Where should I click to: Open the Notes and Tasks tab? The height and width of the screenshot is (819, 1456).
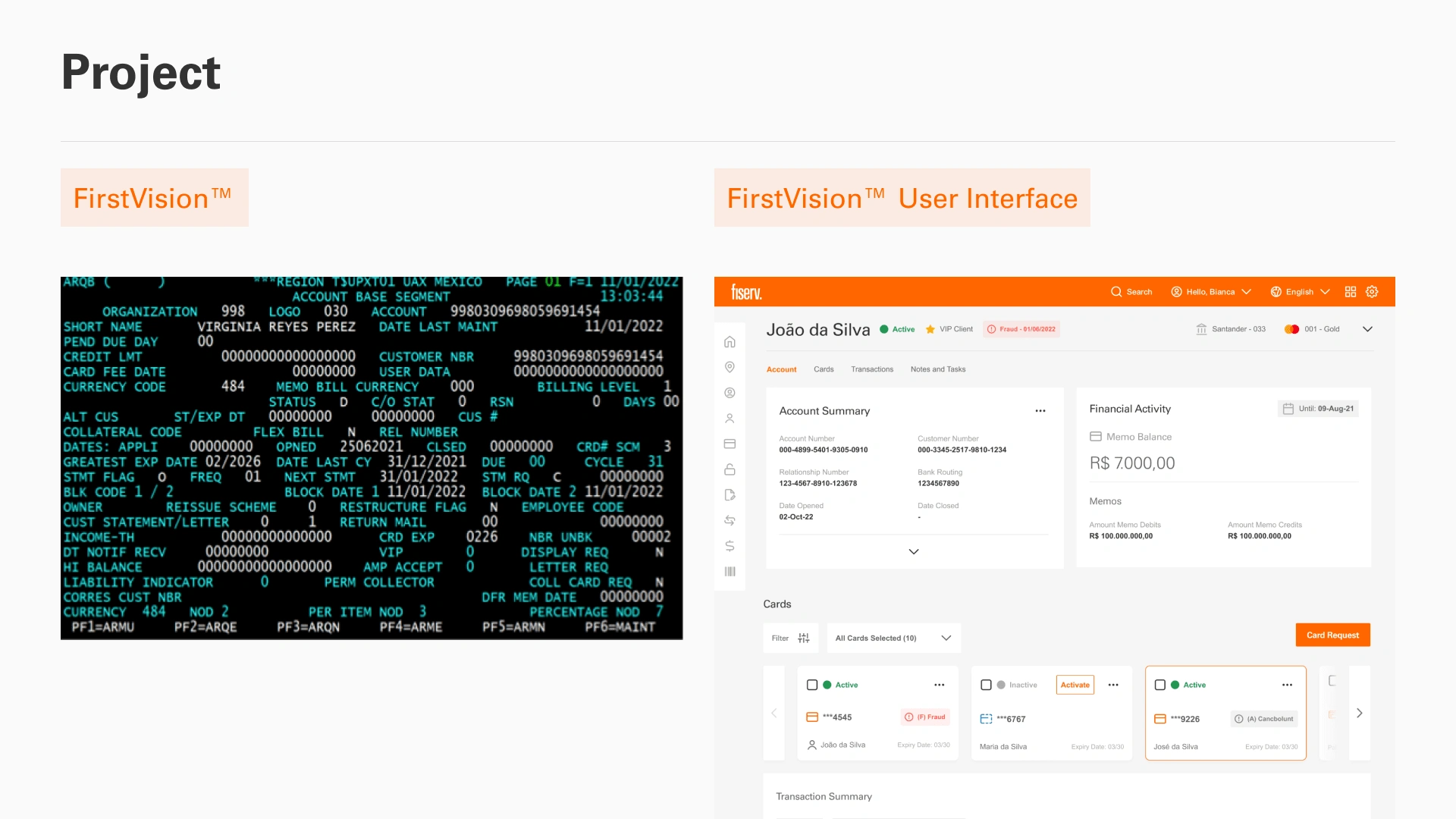click(x=937, y=369)
